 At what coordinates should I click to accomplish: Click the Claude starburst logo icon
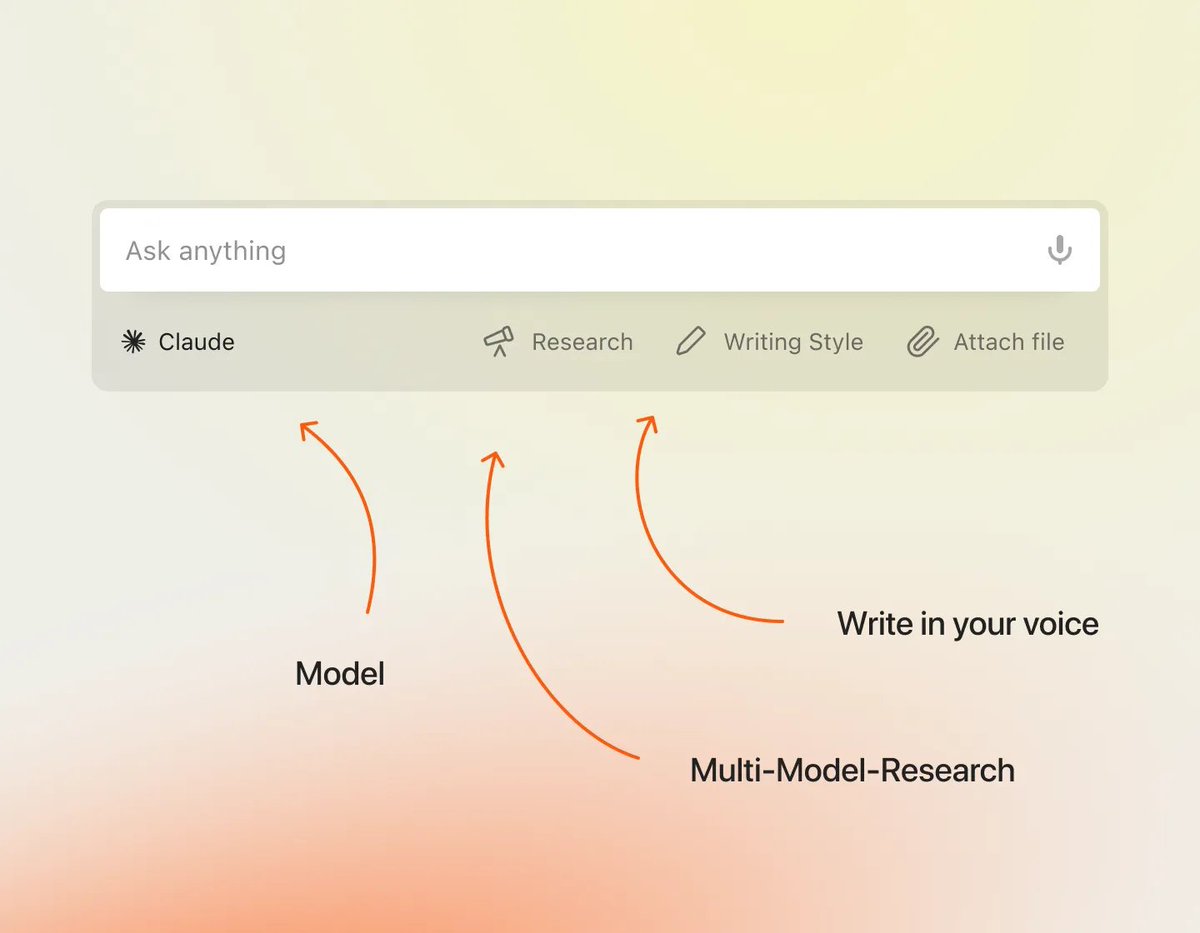click(x=133, y=342)
